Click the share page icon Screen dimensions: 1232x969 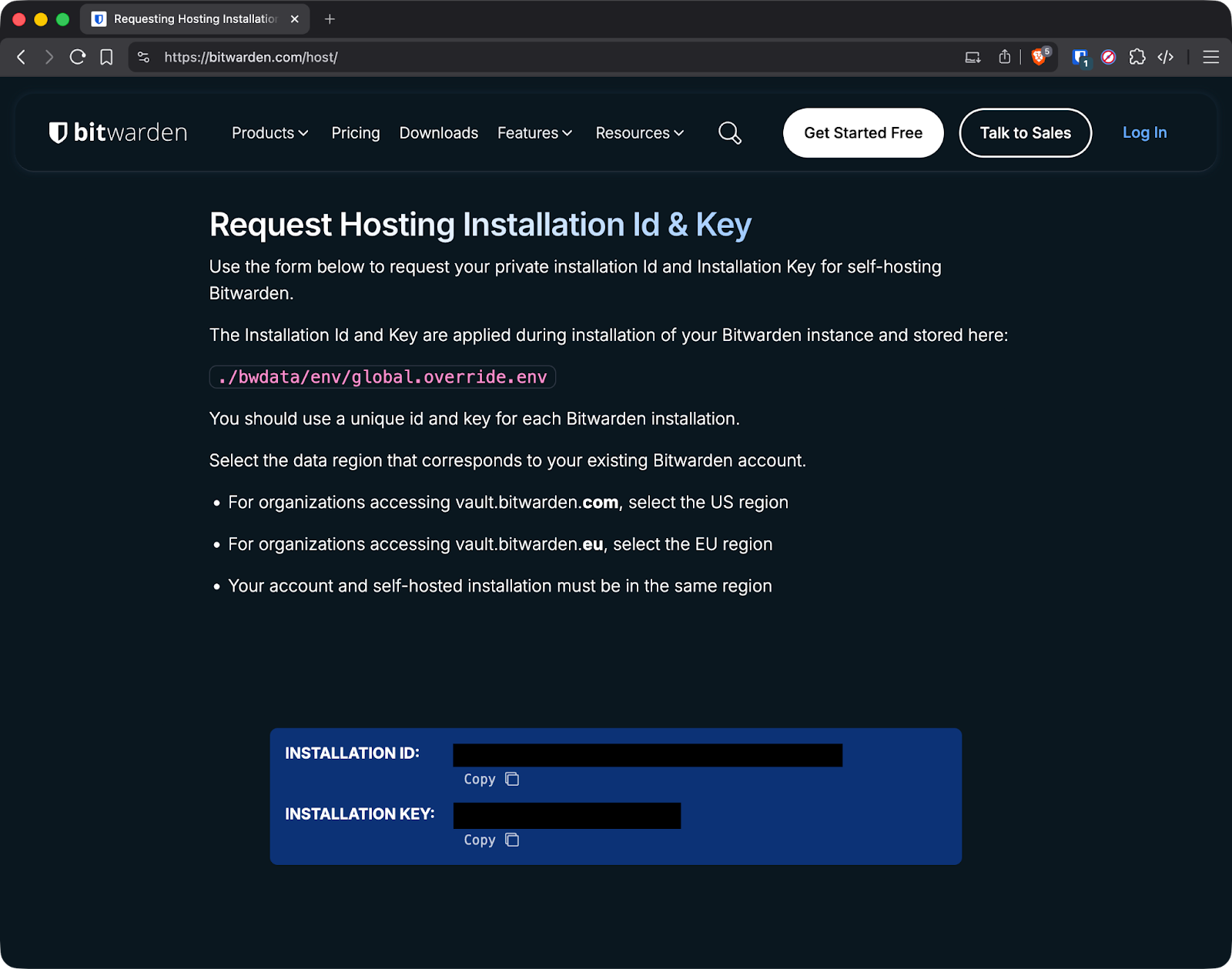click(x=1004, y=56)
